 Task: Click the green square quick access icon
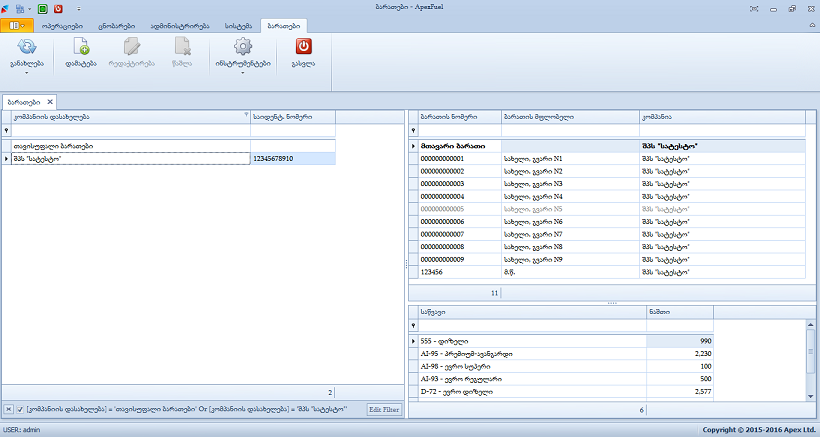pos(43,9)
